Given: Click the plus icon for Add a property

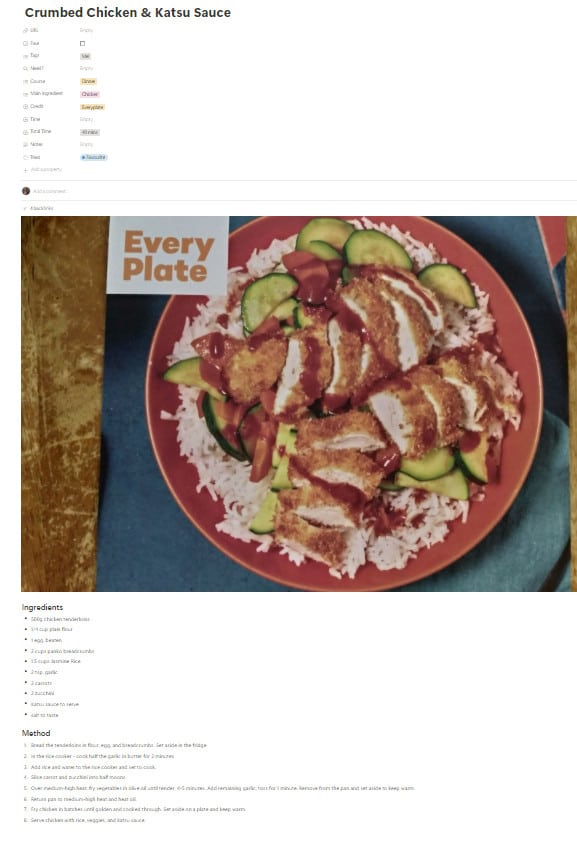Looking at the screenshot, I should click(25, 170).
